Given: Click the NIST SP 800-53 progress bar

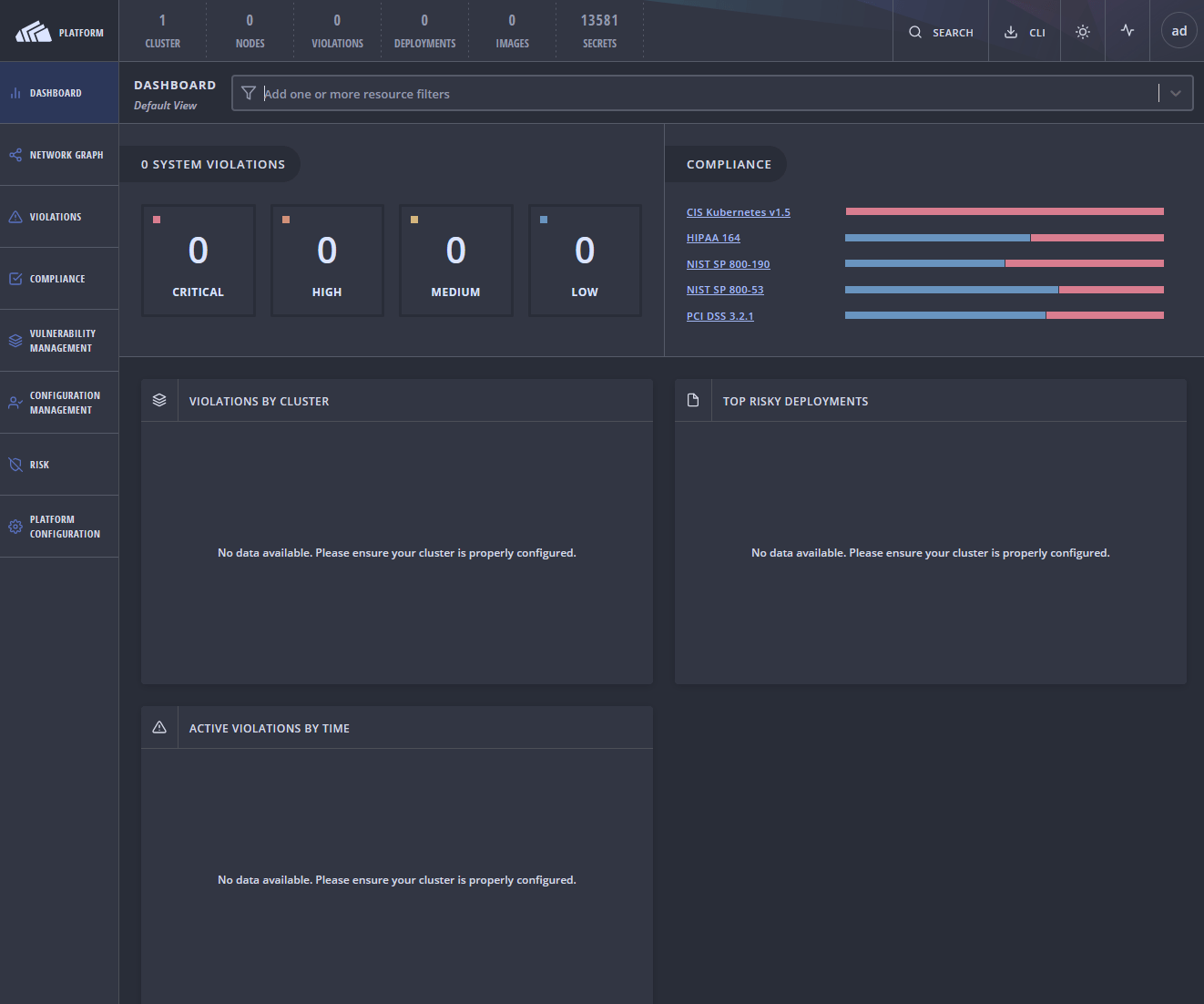Looking at the screenshot, I should click(x=1005, y=290).
